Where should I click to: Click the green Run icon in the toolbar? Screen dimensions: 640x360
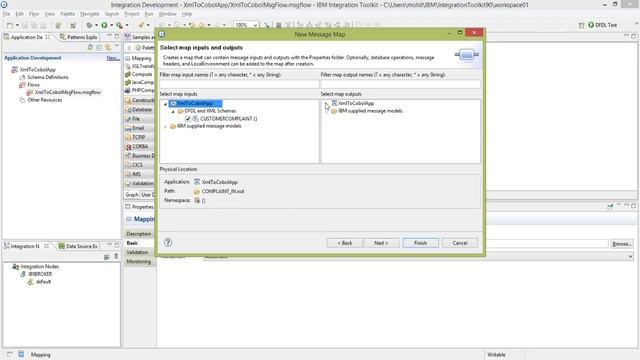104,25
